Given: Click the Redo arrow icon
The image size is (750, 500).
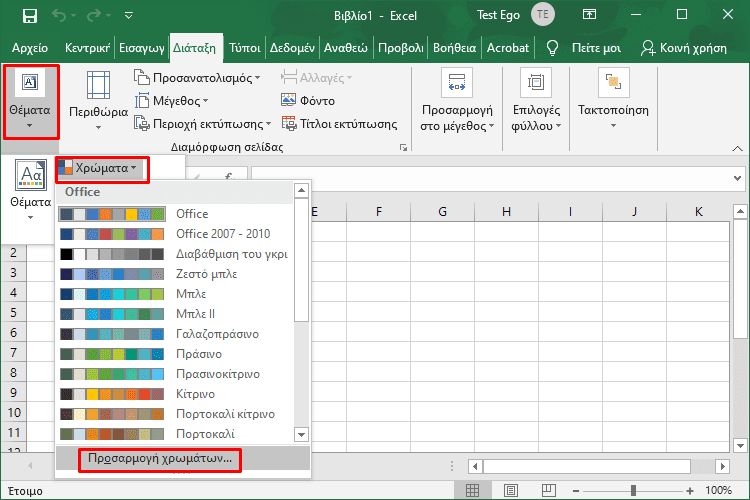Looking at the screenshot, I should coord(94,16).
